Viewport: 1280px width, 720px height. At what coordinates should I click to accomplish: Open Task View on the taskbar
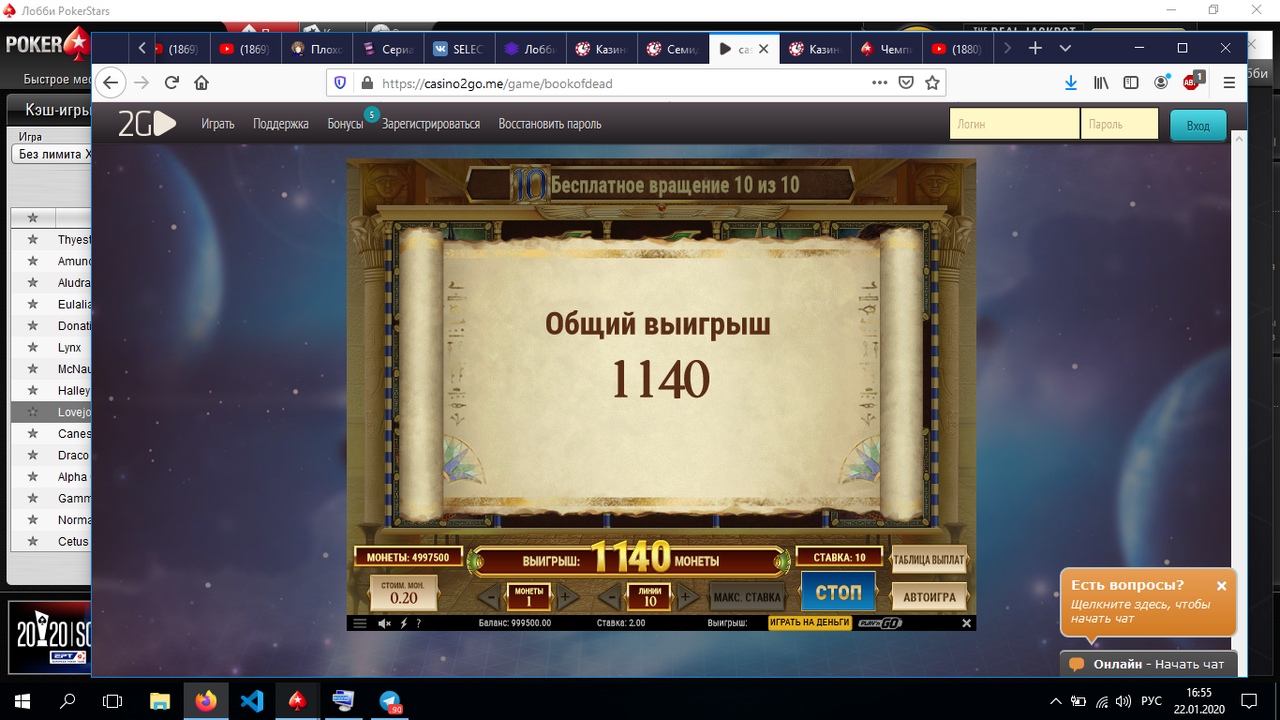(113, 700)
